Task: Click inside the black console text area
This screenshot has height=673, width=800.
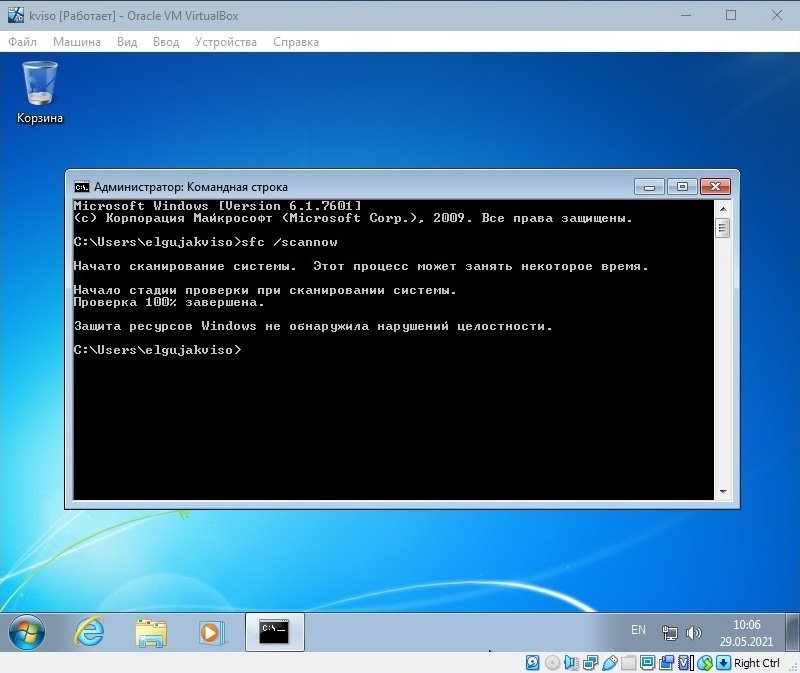Action: click(390, 420)
